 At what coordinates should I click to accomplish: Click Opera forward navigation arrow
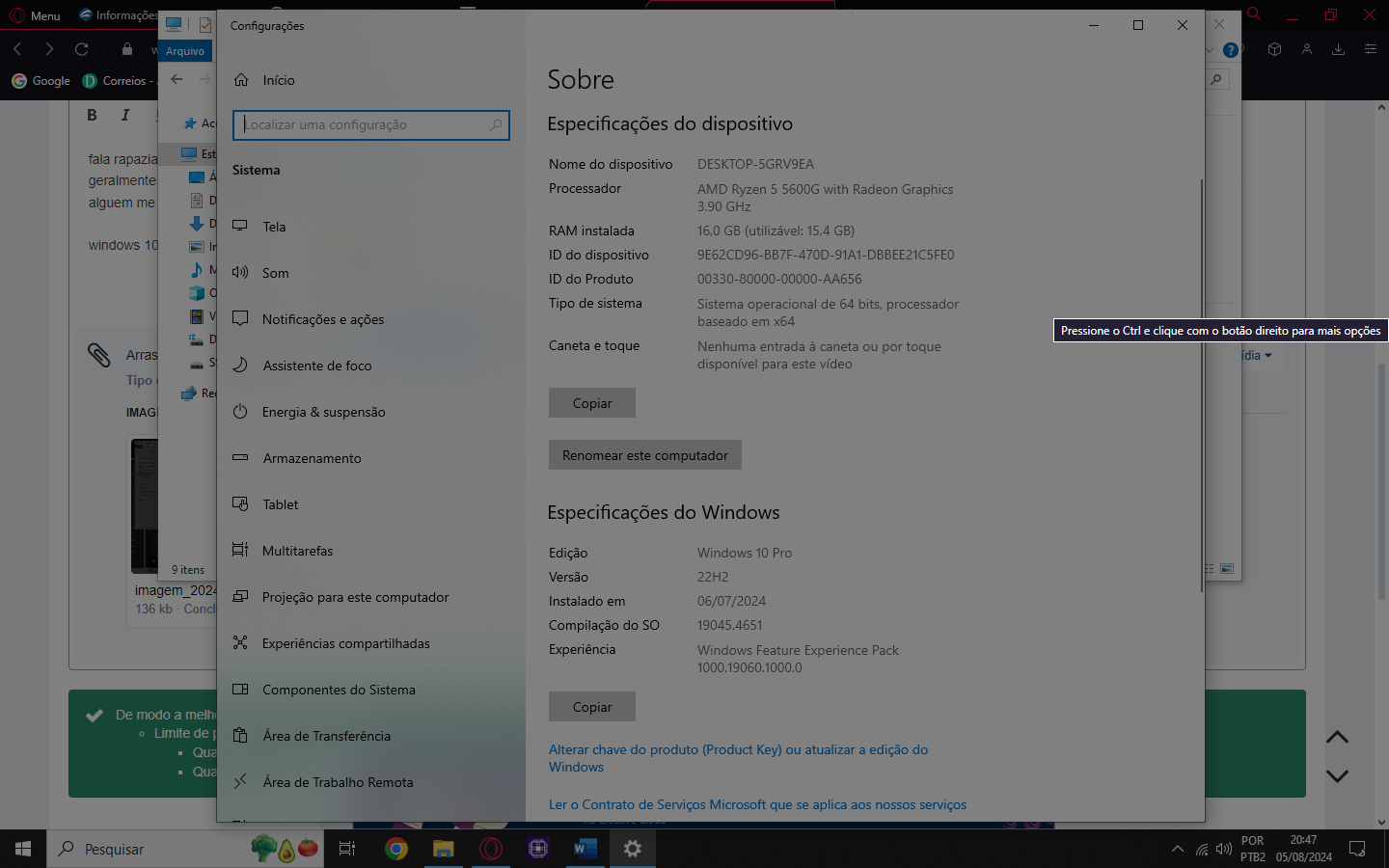click(49, 49)
